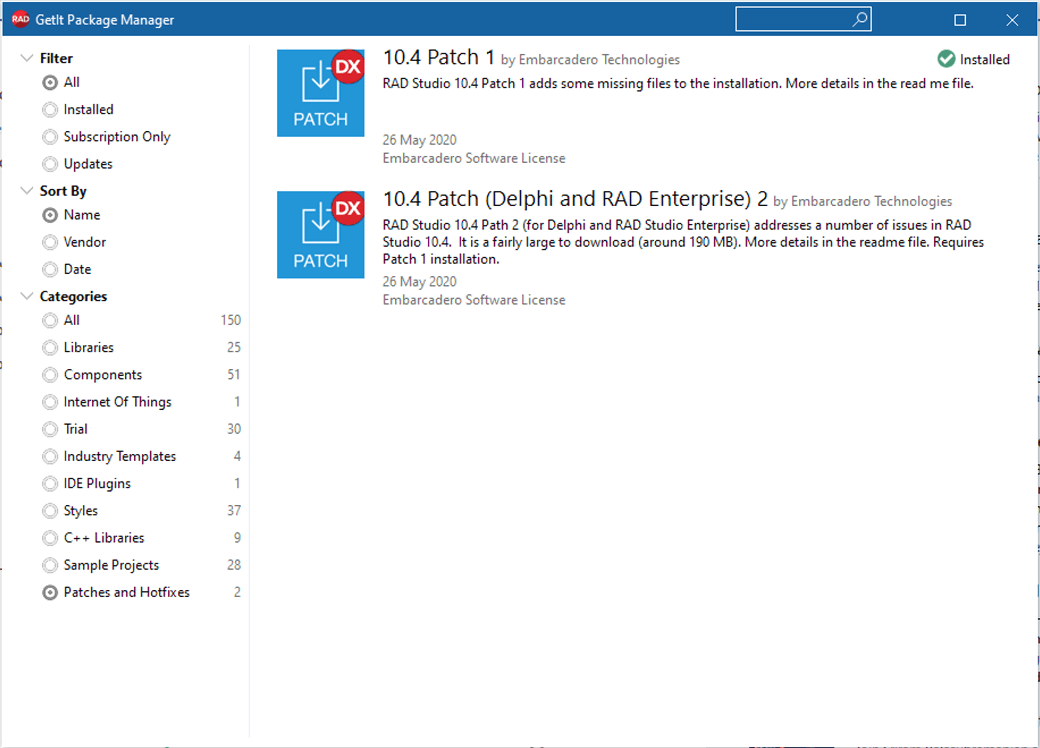Focus the package search field
The height and width of the screenshot is (748, 1040).
[x=803, y=19]
